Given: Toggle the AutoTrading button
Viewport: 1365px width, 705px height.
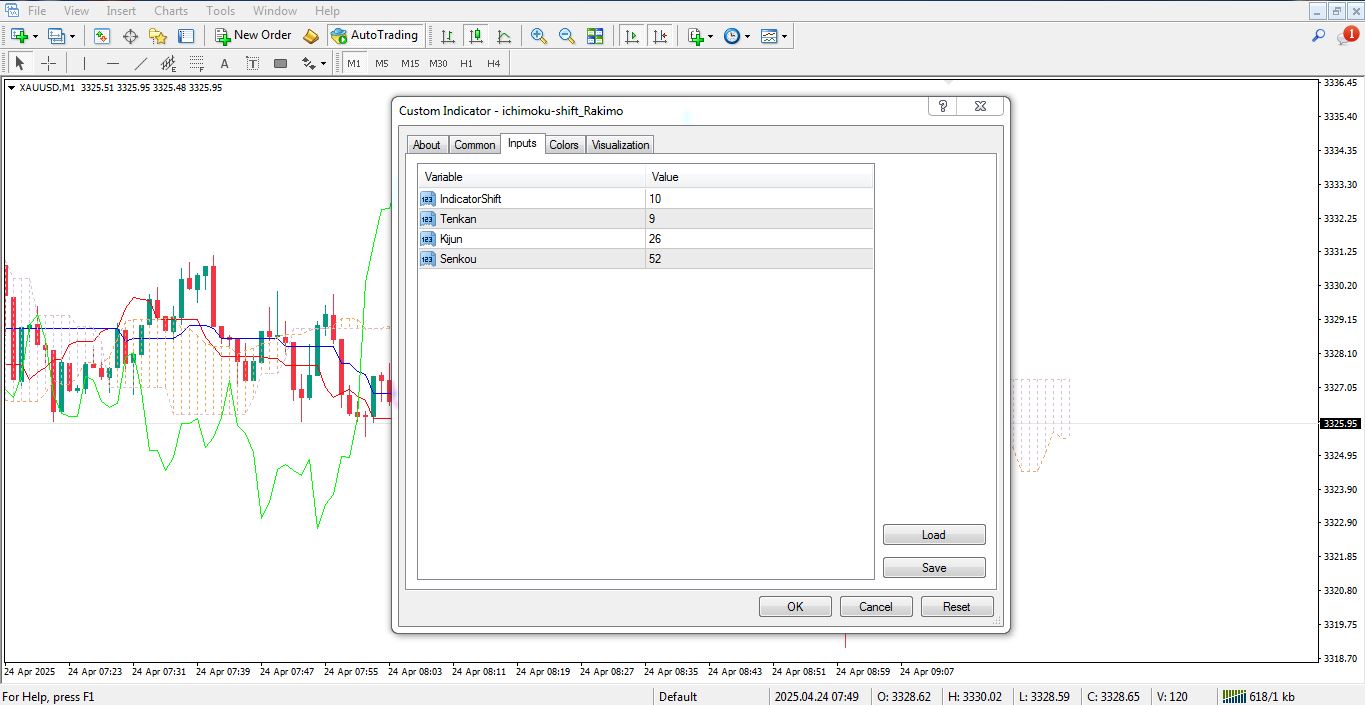Looking at the screenshot, I should [x=375, y=36].
